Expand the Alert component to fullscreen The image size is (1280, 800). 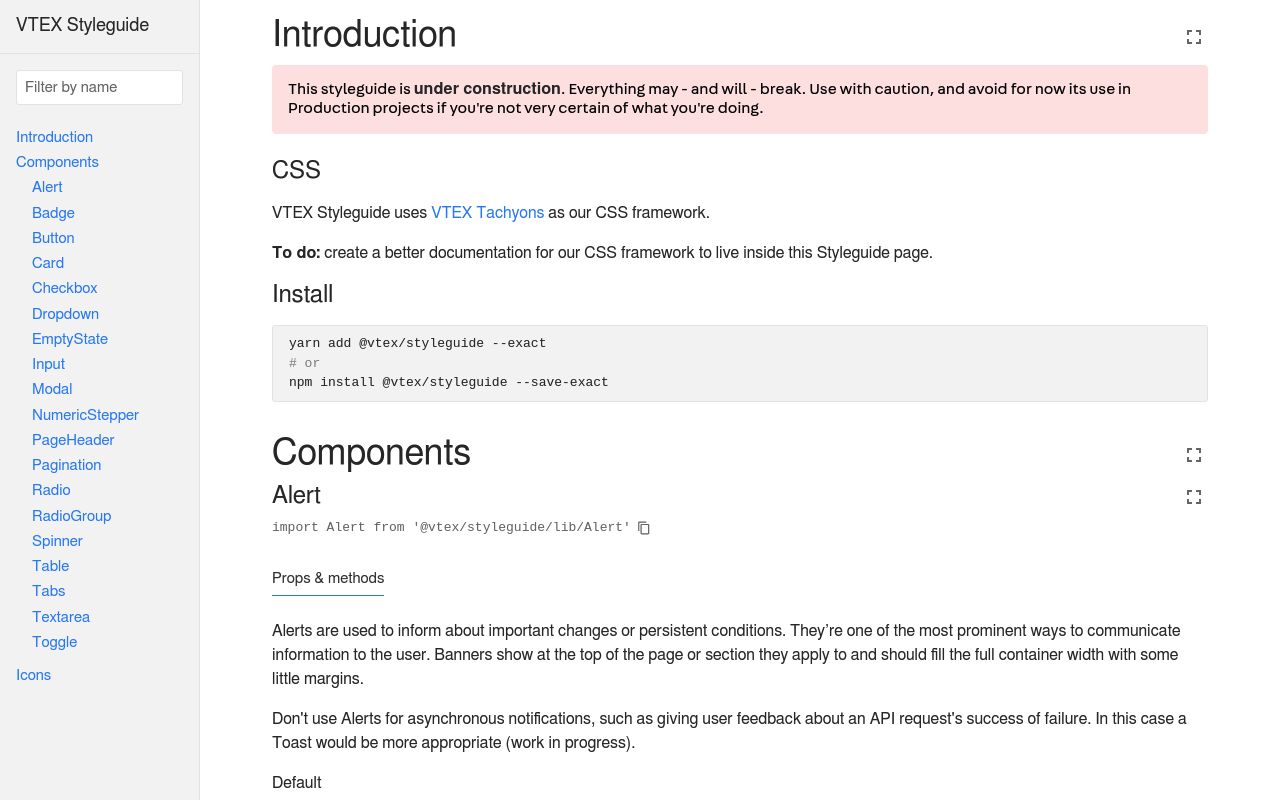tap(1193, 497)
